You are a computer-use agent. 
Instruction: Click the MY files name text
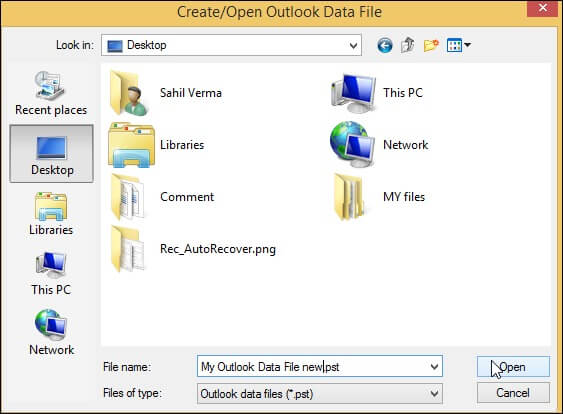(x=404, y=197)
